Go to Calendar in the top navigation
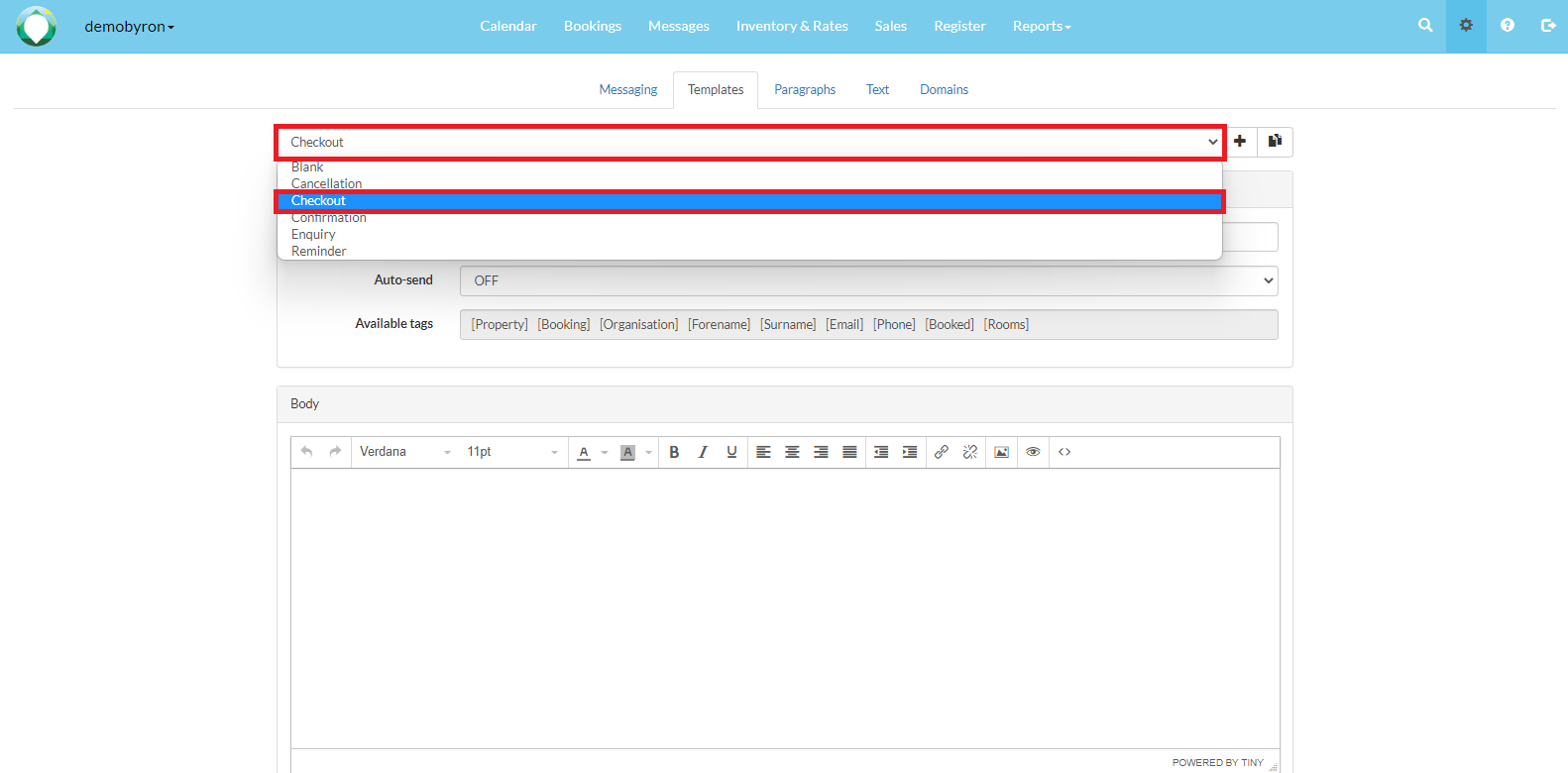The image size is (1568, 773). coord(508,26)
